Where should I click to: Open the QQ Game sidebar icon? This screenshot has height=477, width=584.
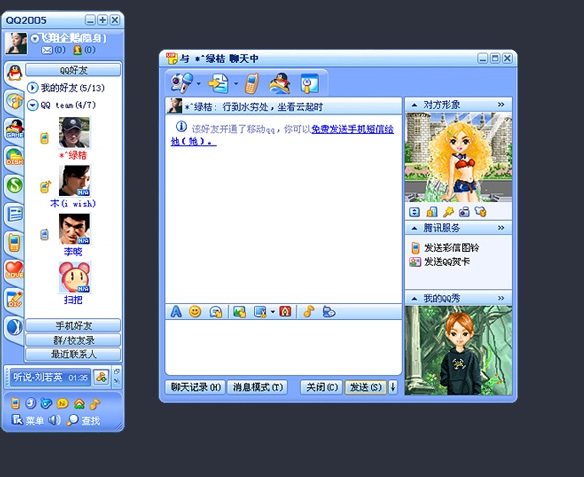tap(15, 128)
